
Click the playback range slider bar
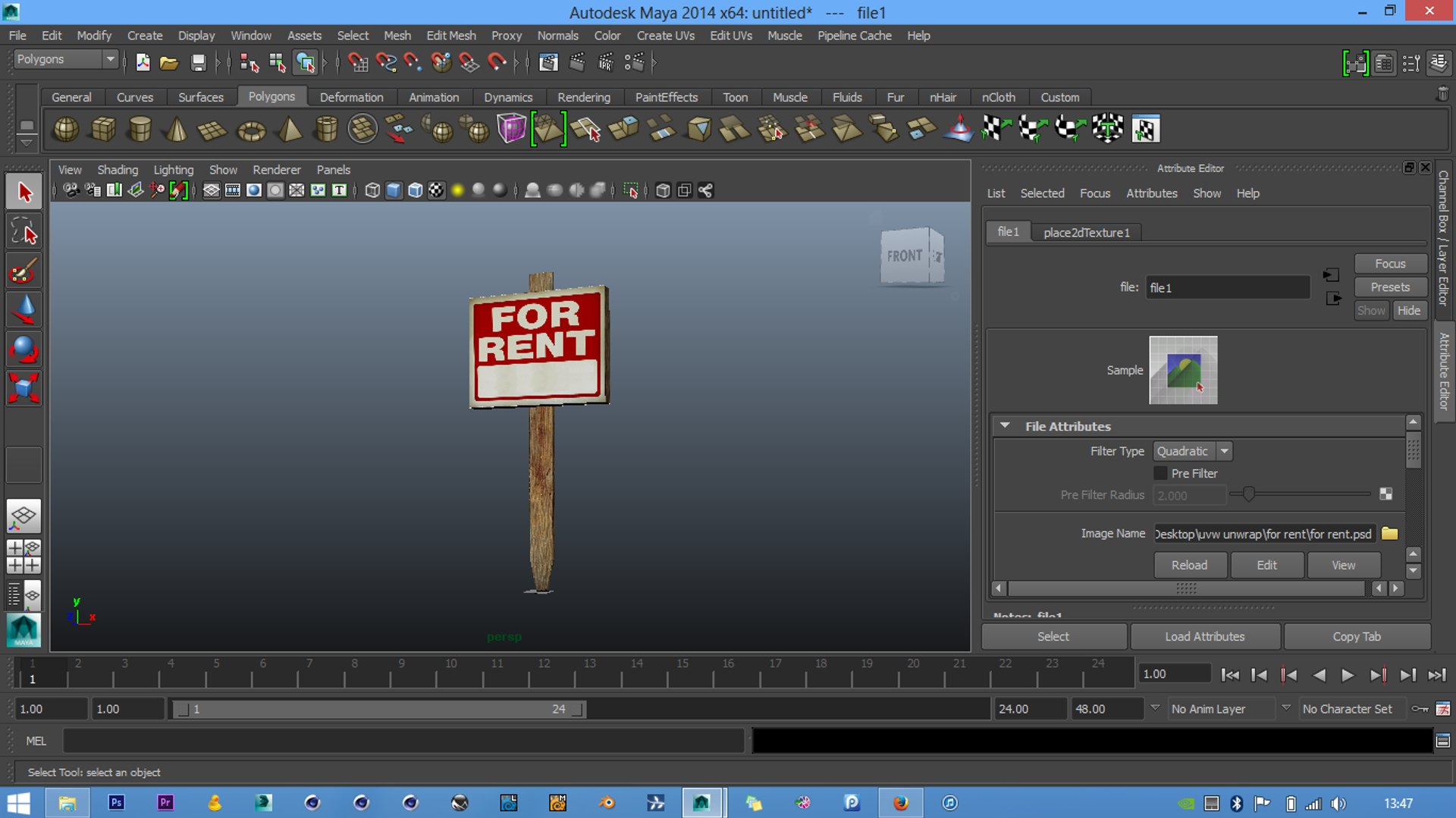(379, 710)
